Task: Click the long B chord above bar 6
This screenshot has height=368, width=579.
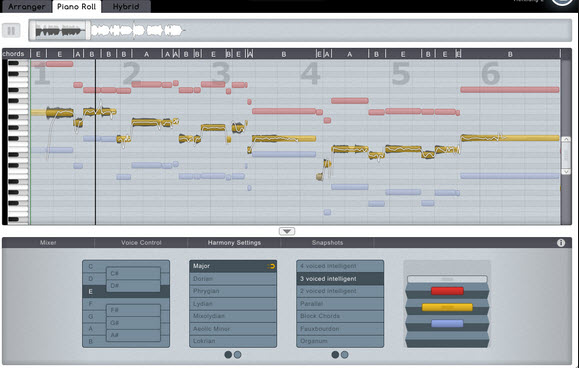Action: 510,54
